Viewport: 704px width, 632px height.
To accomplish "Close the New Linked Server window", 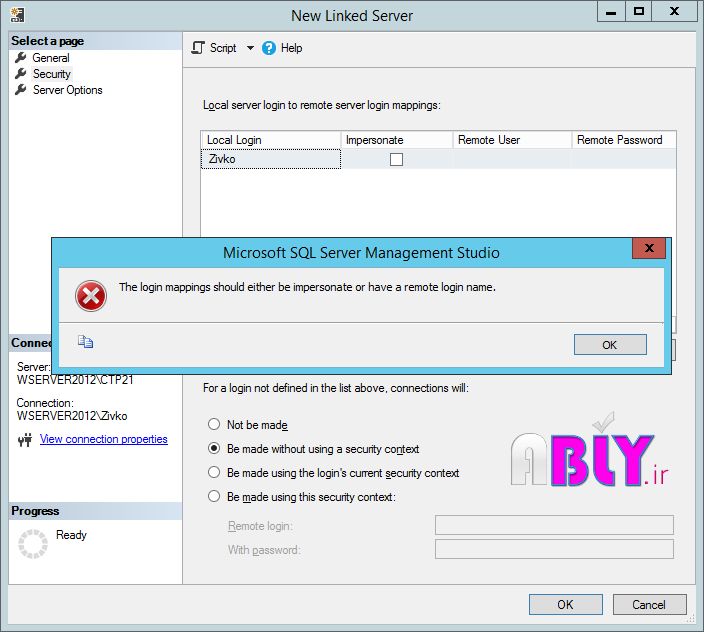I will (674, 11).
